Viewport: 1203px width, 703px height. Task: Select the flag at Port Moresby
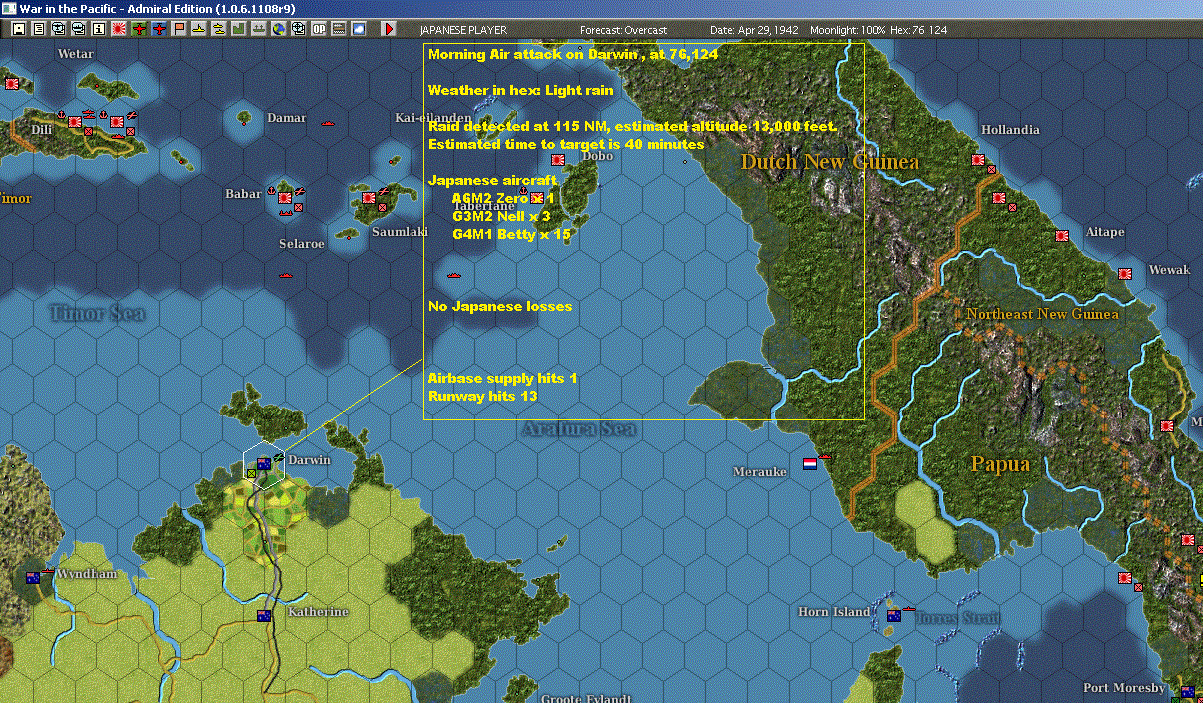pyautogui.click(x=1187, y=691)
